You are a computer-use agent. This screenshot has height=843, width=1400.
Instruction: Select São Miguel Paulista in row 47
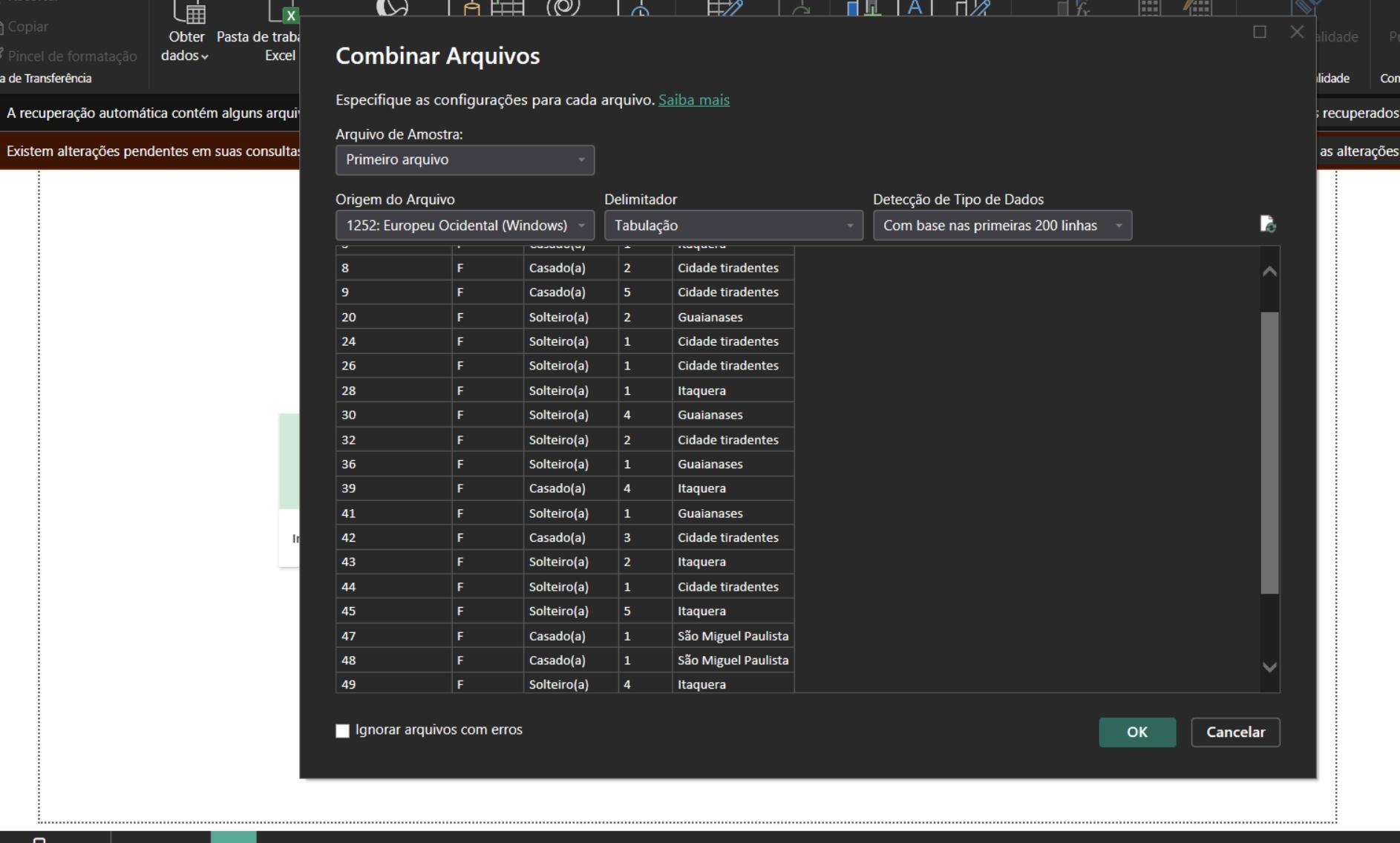click(733, 636)
